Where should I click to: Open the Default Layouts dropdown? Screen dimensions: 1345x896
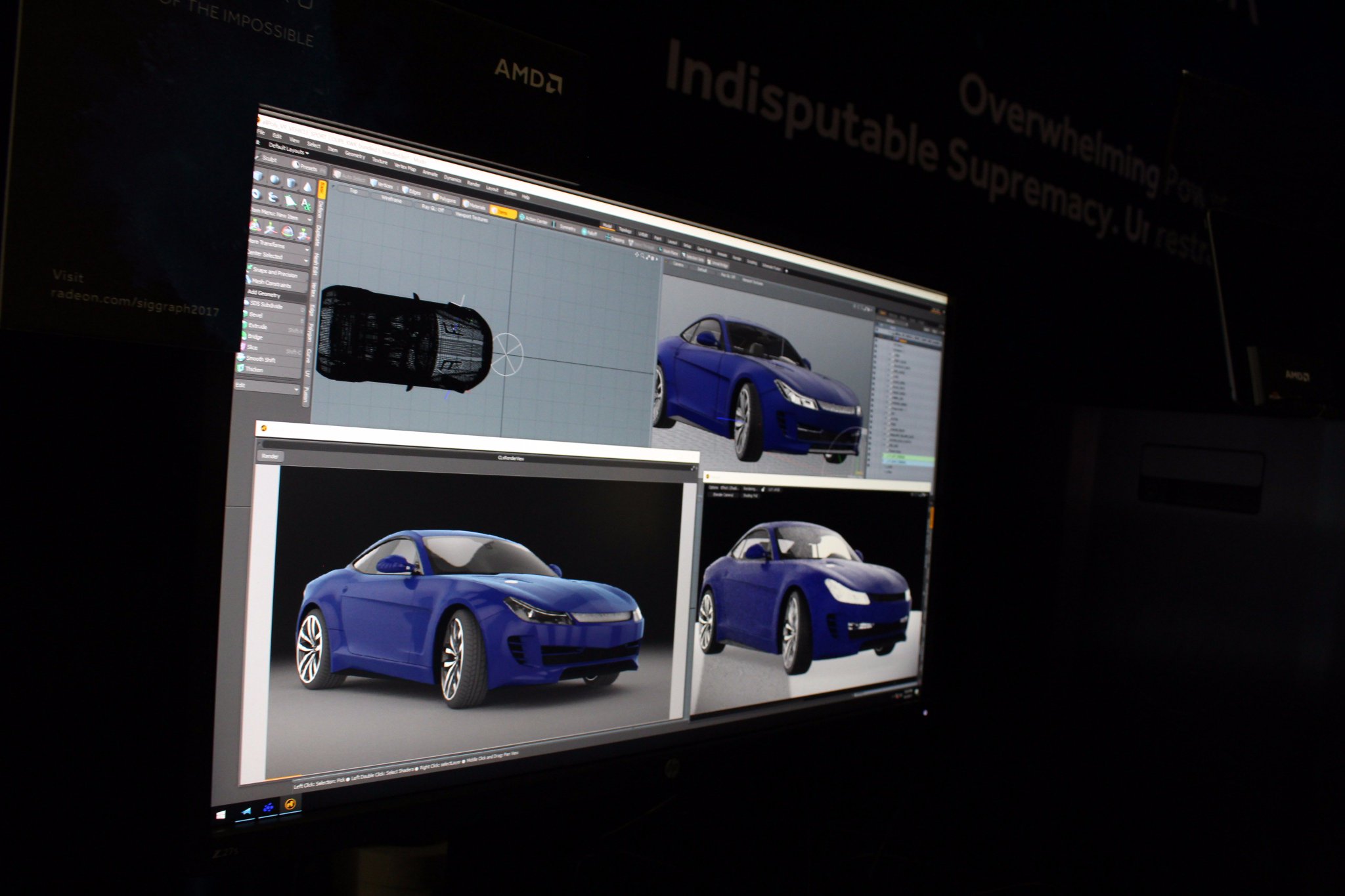(288, 150)
